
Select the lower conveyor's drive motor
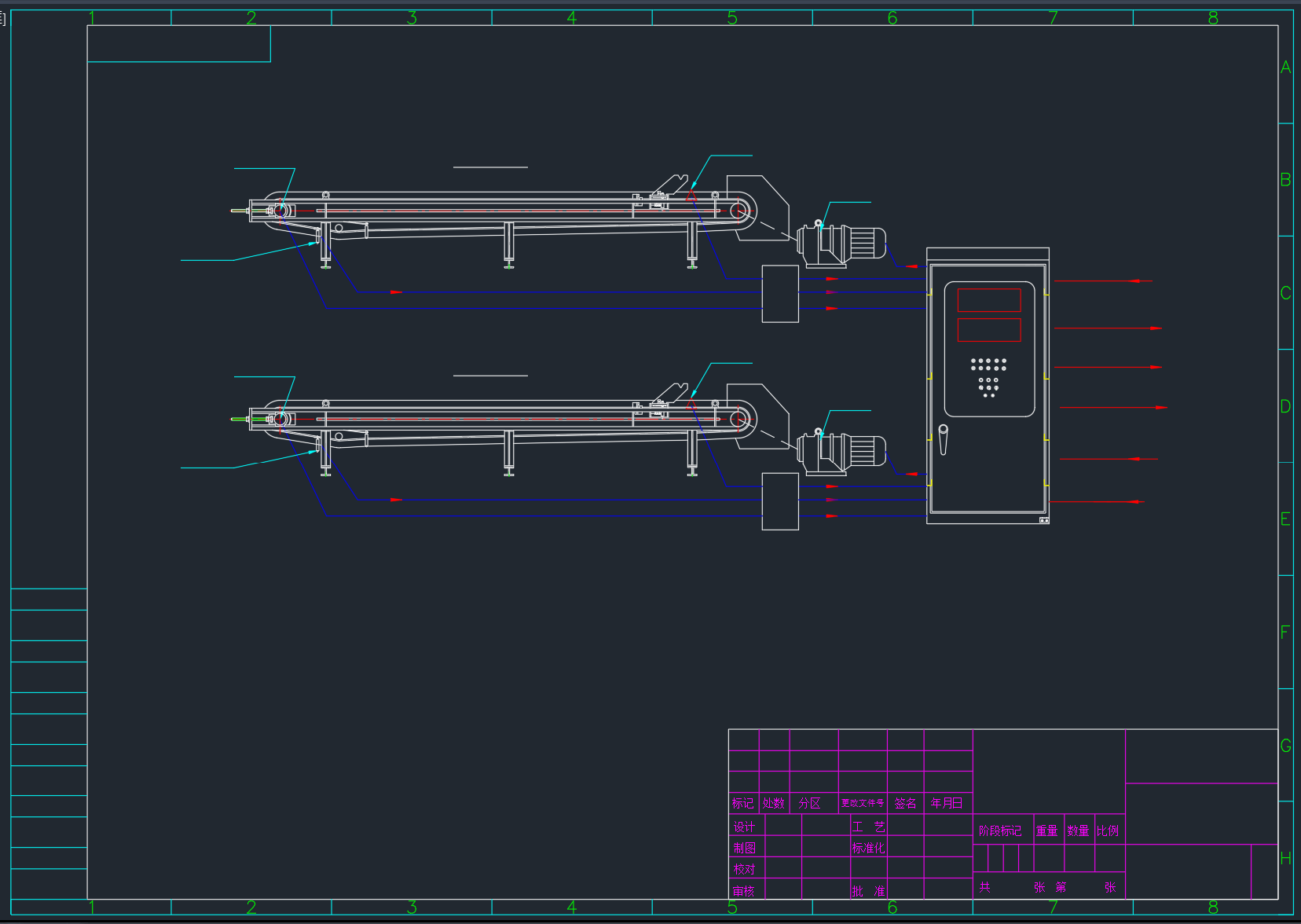click(841, 452)
